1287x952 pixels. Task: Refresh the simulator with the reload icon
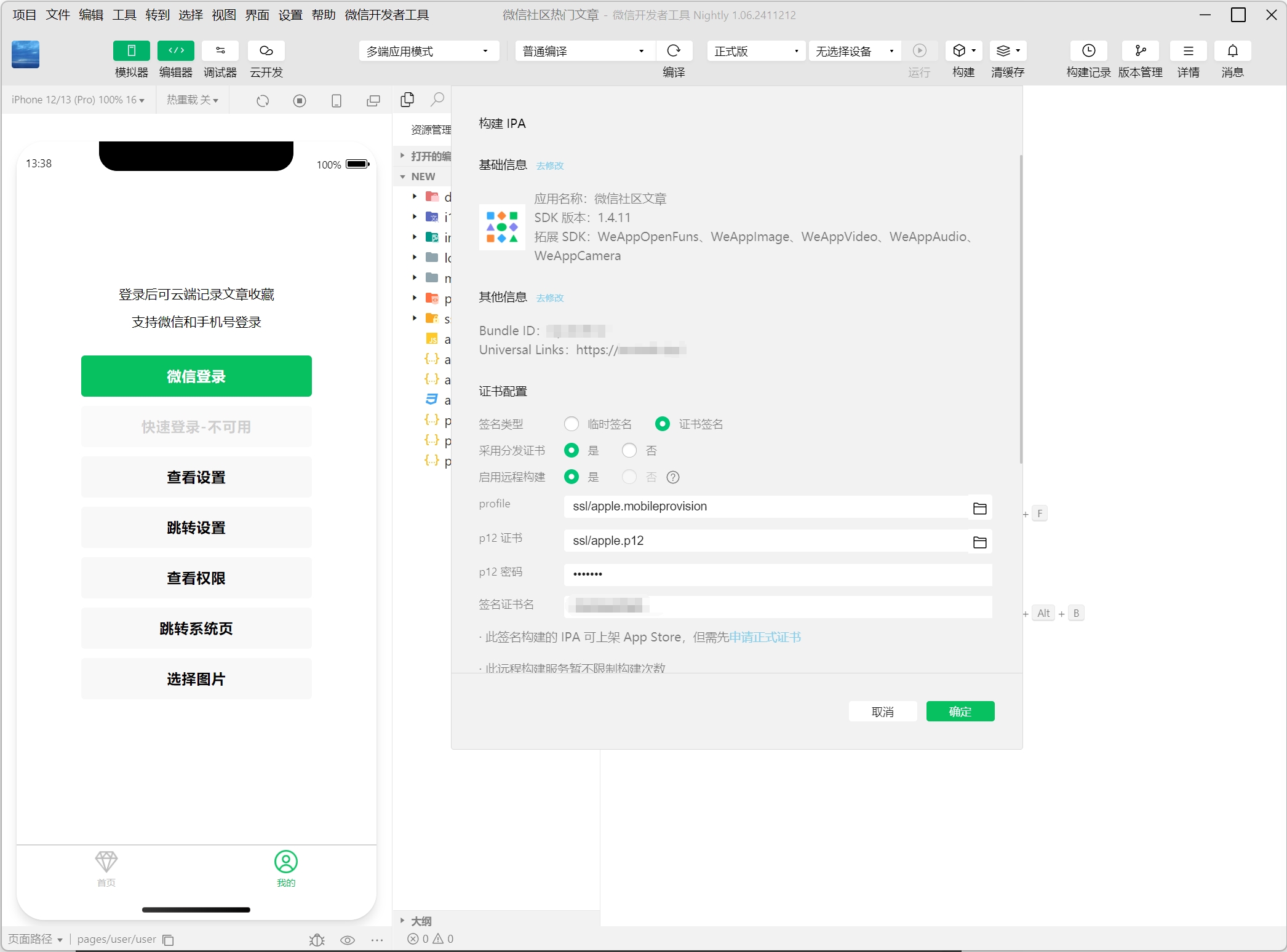[x=263, y=101]
